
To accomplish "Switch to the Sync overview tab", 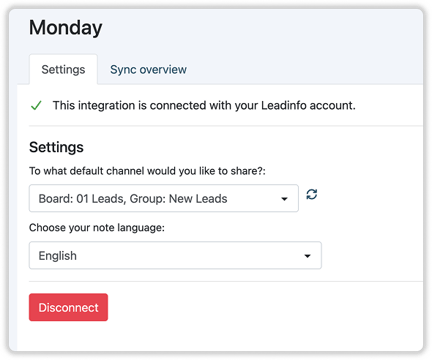I will (148, 69).
